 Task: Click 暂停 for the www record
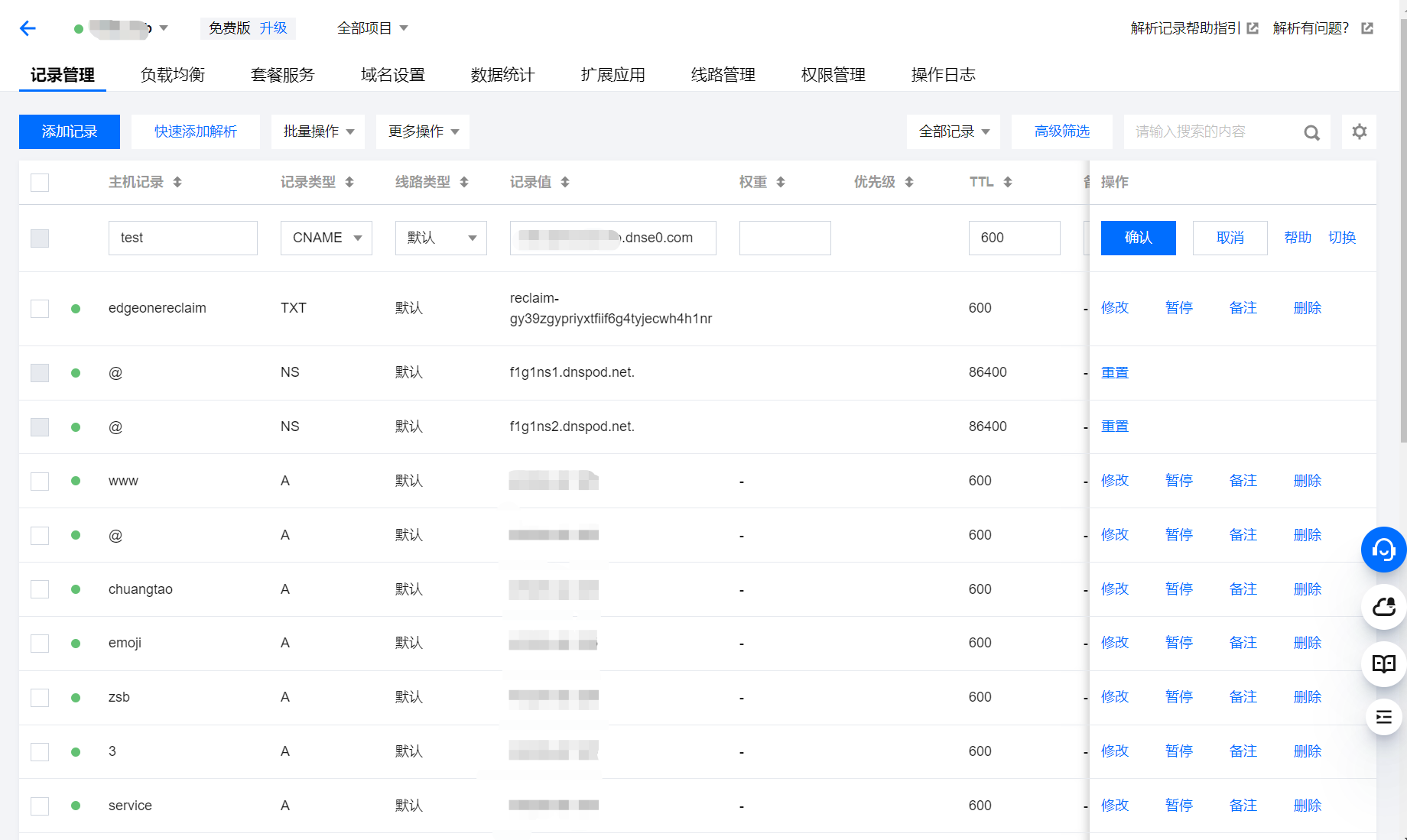[1179, 481]
